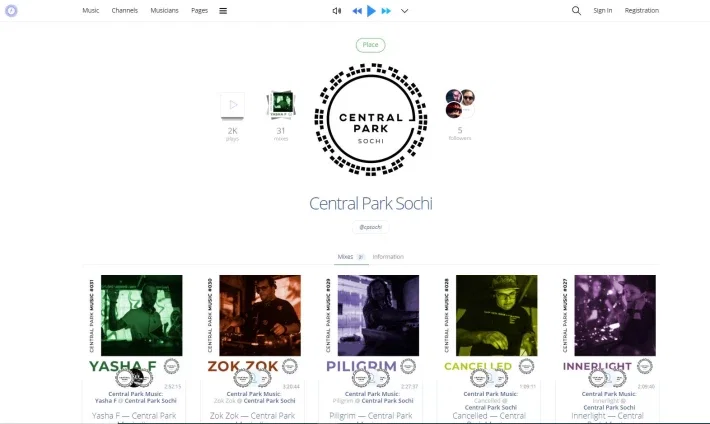View the 5 followers avatars

point(460,104)
